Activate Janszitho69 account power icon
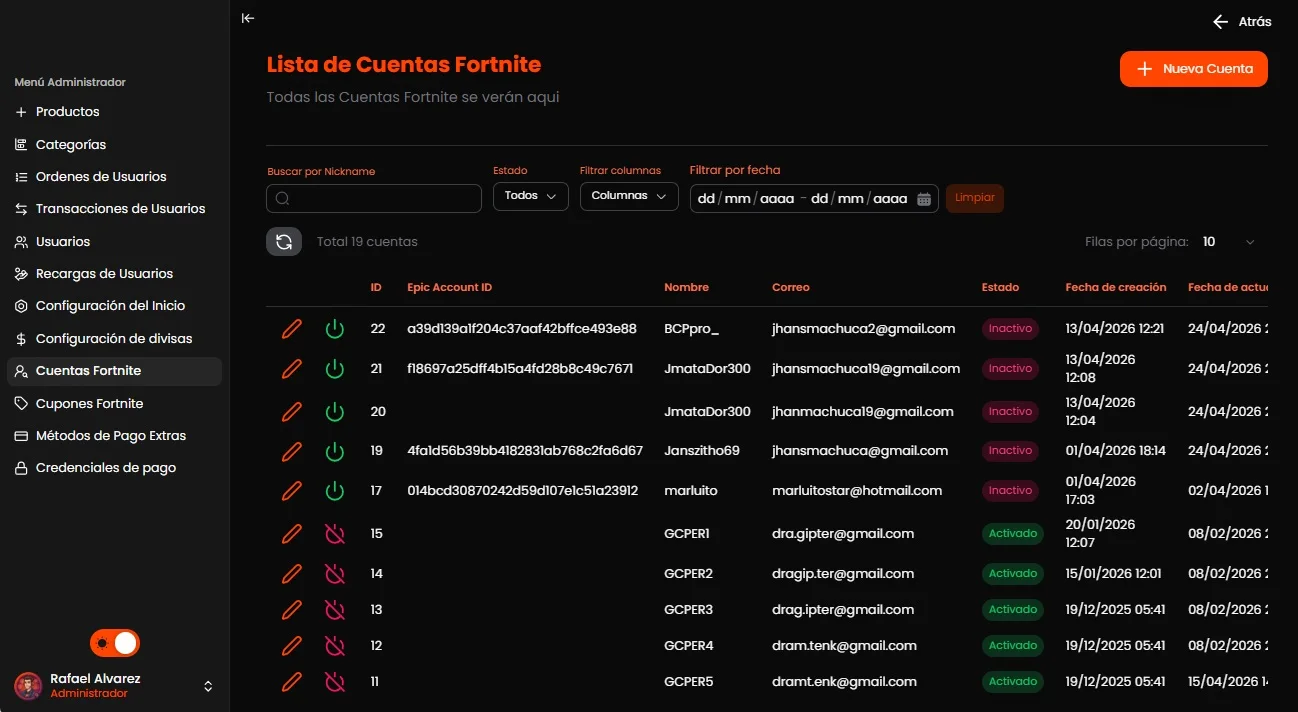The height and width of the screenshot is (712, 1298). 335,451
